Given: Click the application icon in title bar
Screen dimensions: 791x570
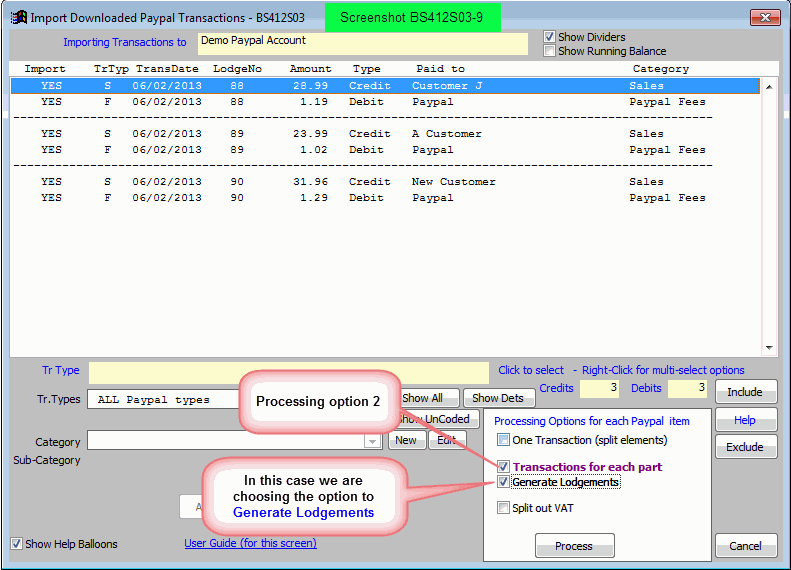Looking at the screenshot, I should [x=19, y=18].
